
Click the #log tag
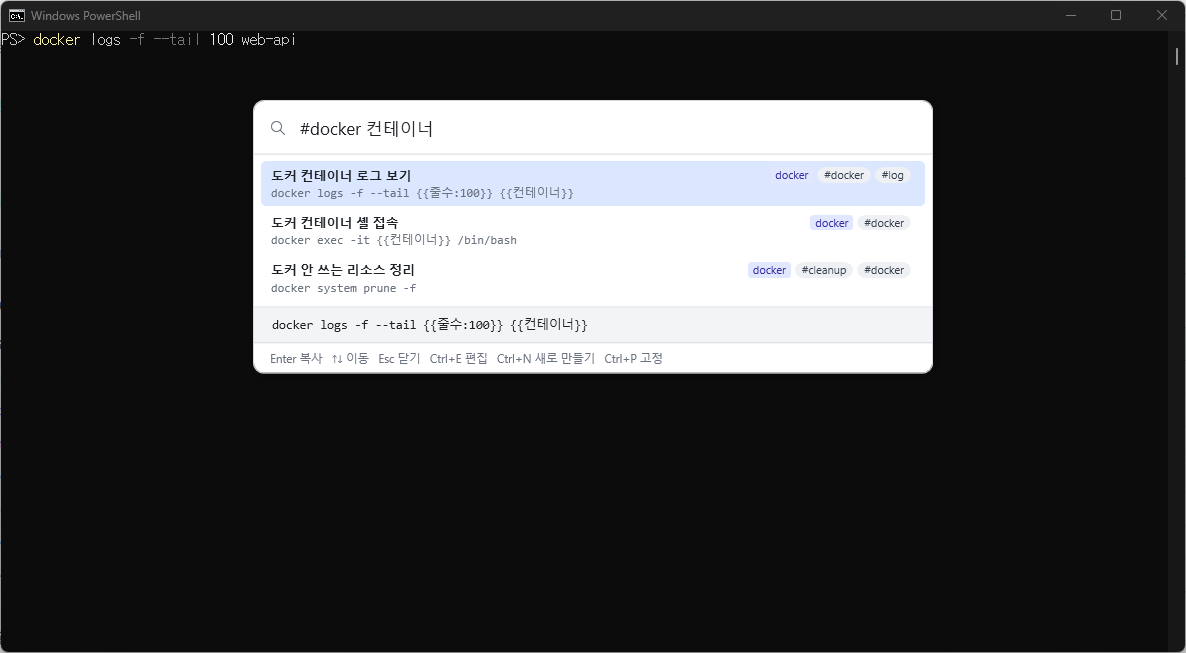click(893, 176)
